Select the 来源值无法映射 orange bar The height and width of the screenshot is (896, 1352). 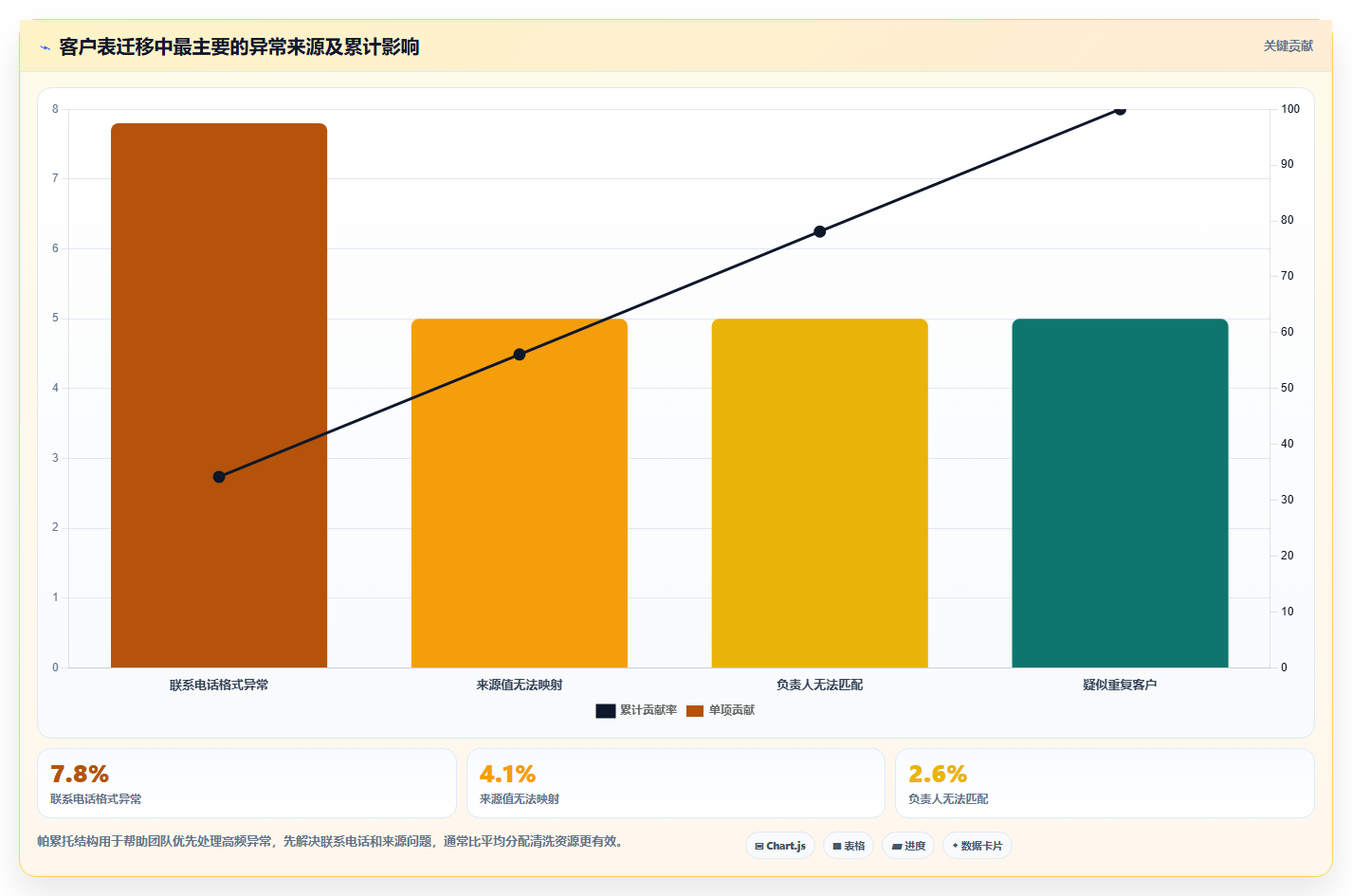pyautogui.click(x=520, y=493)
